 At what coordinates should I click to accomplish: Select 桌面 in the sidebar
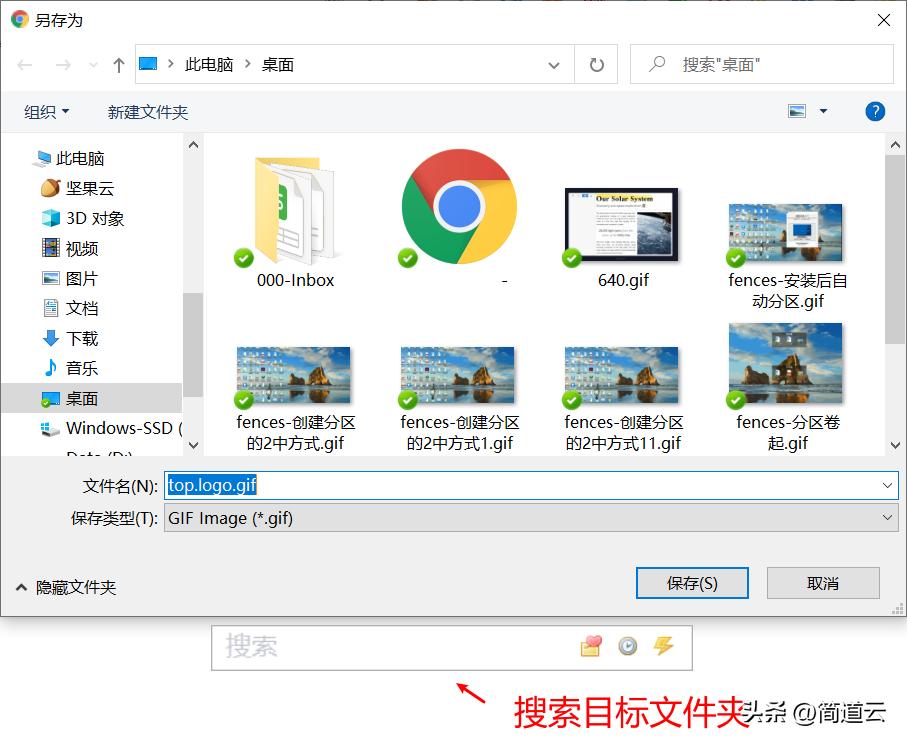pos(80,398)
